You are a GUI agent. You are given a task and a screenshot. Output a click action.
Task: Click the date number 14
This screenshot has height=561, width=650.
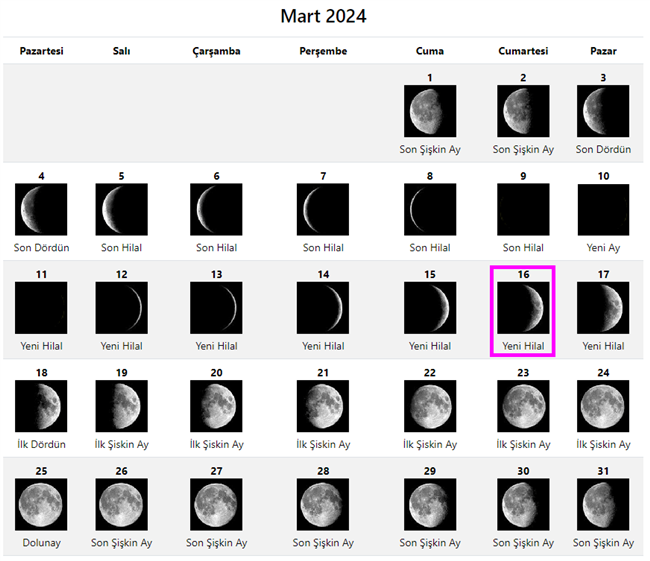[x=323, y=274]
